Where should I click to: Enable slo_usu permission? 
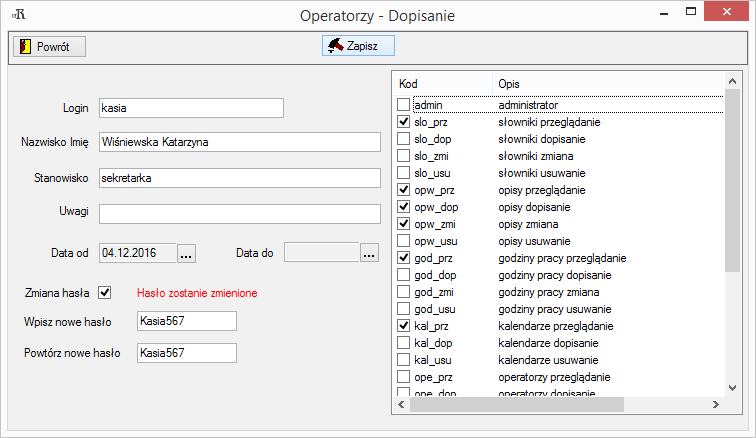404,173
